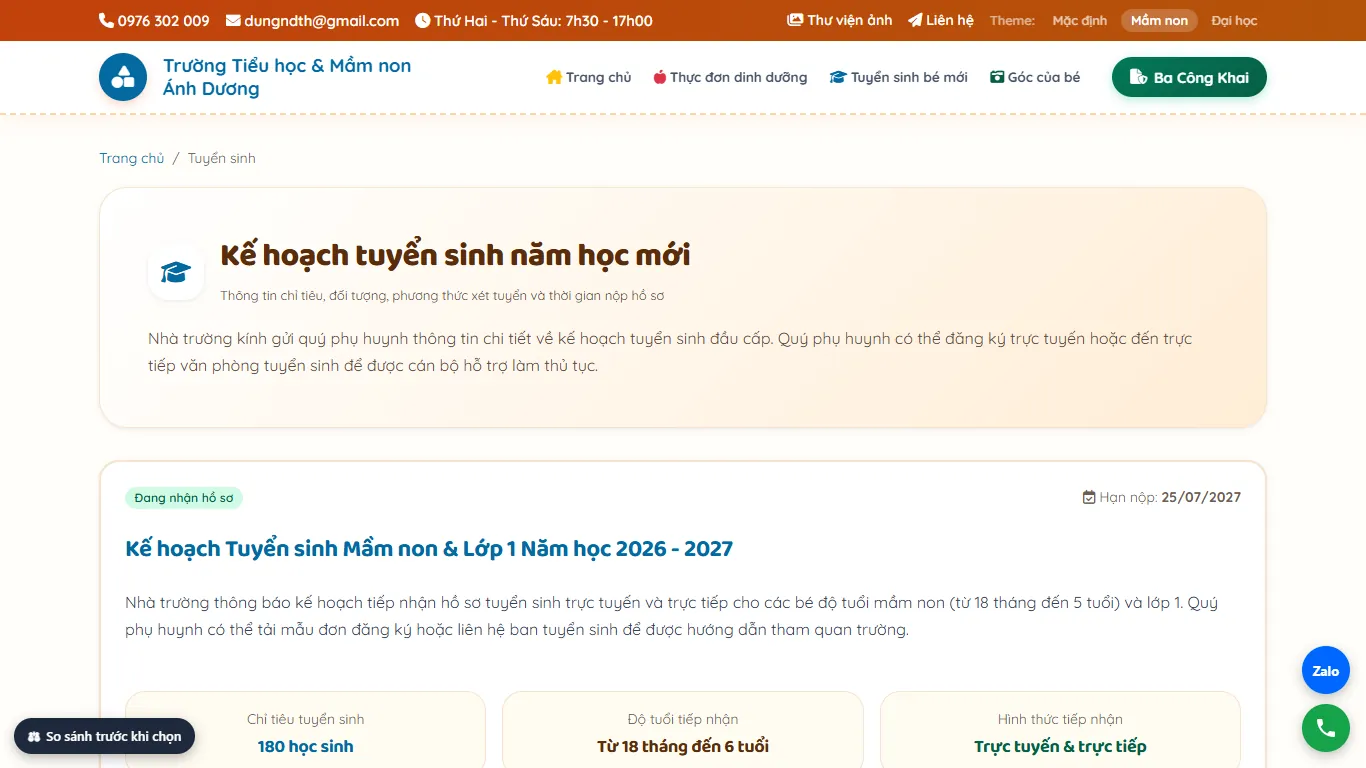Open the Thư viện ảnh link
The height and width of the screenshot is (768, 1366).
click(840, 20)
